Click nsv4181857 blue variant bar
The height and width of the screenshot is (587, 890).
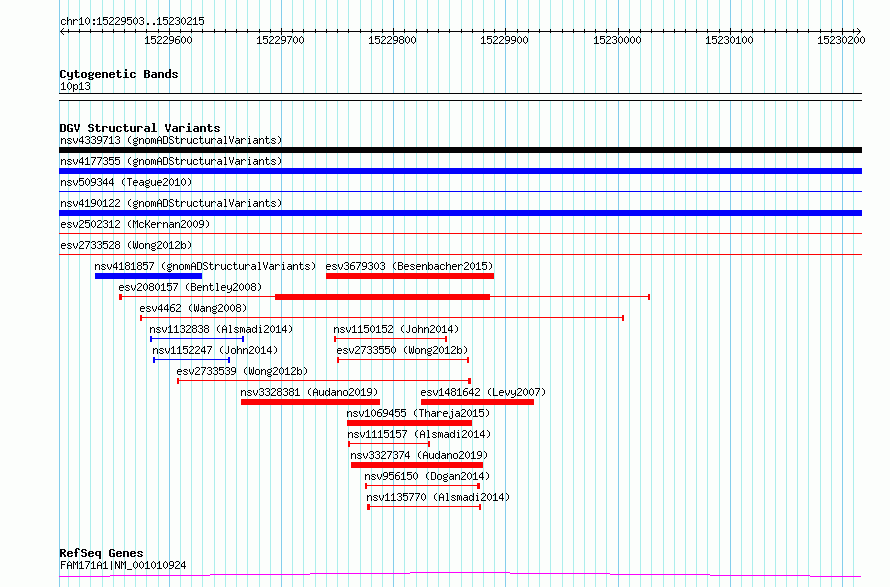point(148,276)
